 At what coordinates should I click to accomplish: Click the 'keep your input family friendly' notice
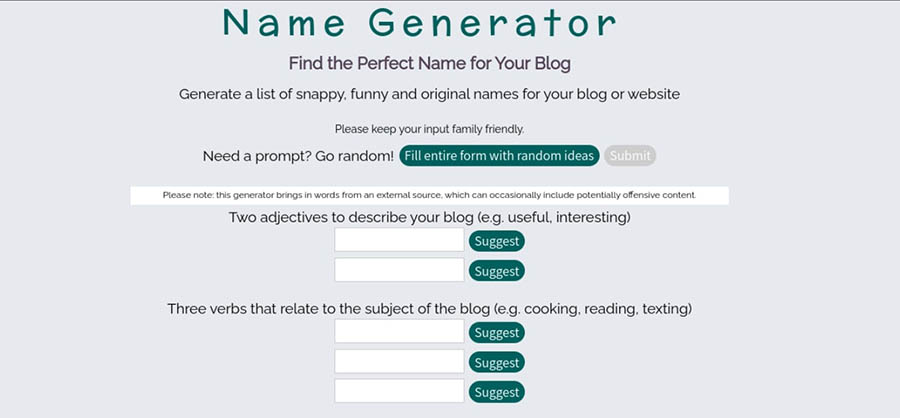click(x=429, y=129)
